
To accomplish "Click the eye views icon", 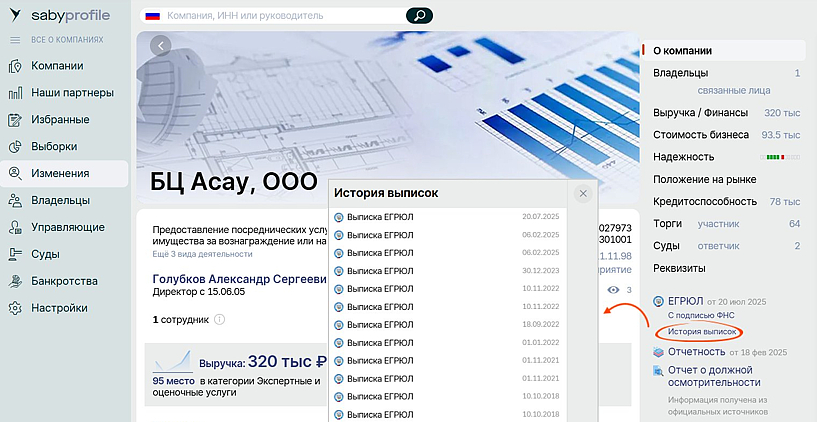I will click(613, 290).
